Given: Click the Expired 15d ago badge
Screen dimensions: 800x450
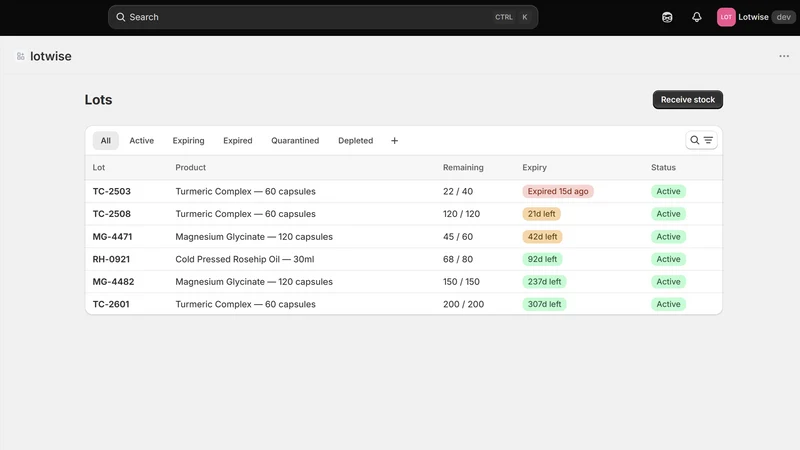Looking at the screenshot, I should pyautogui.click(x=558, y=191).
